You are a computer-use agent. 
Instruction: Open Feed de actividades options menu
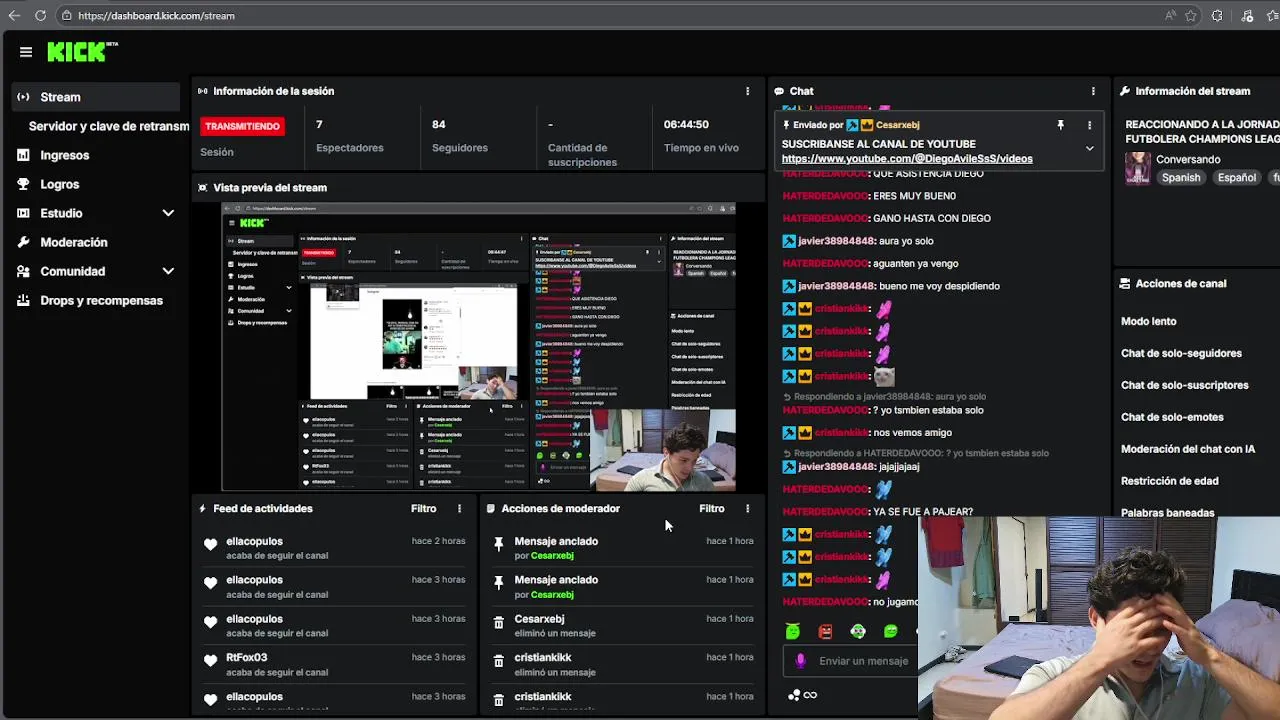pos(460,508)
